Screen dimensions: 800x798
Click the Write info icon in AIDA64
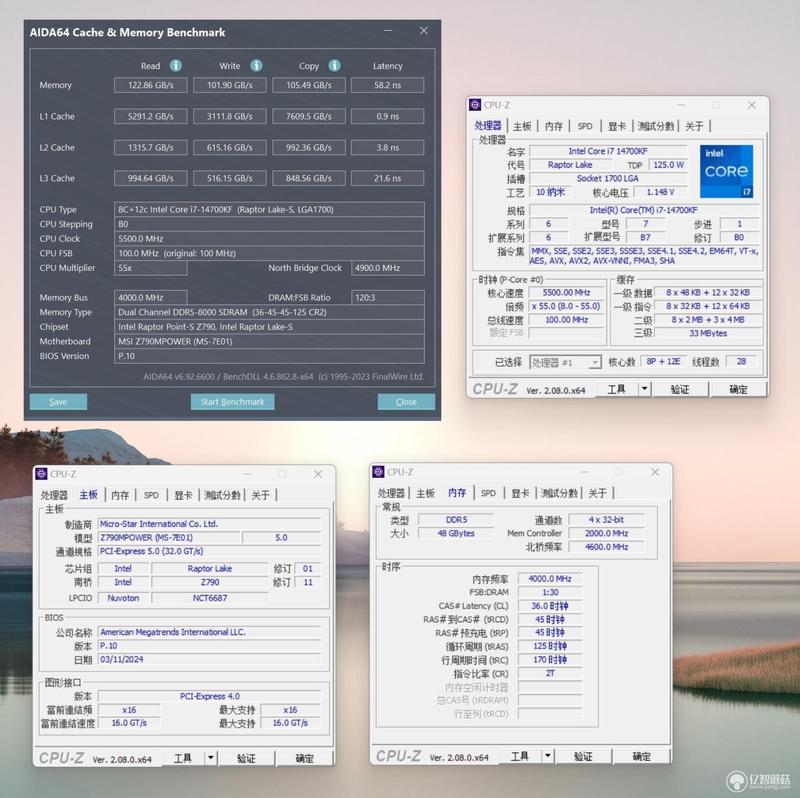coord(256,66)
